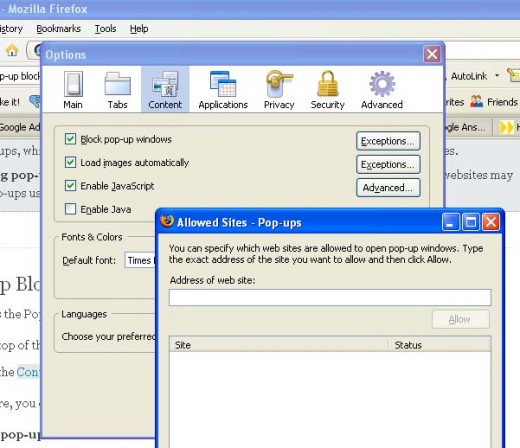Click the AutoLink toolbar button

[469, 76]
